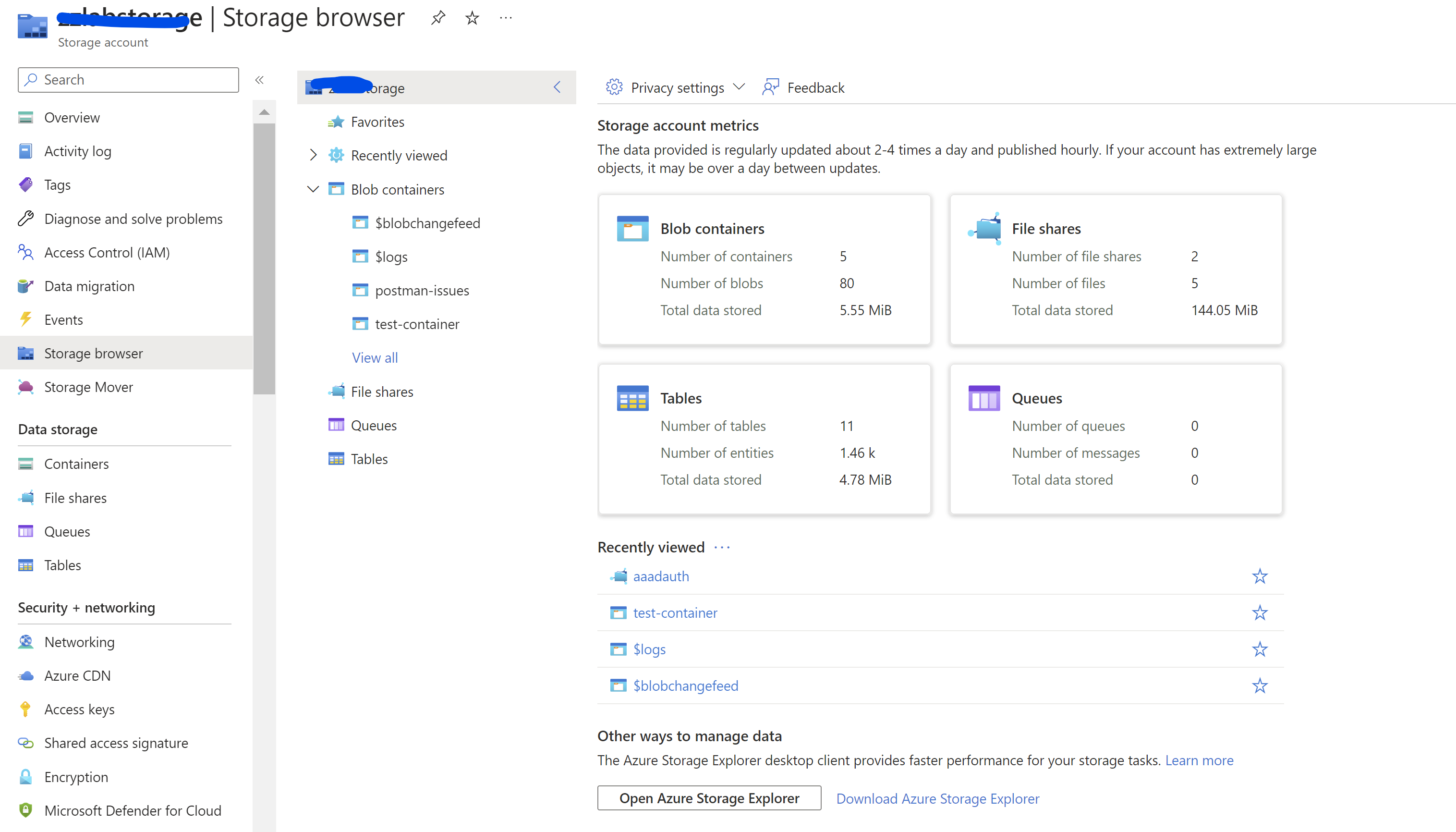Open Access Control (IAM) settings
This screenshot has height=832, width=1456.
(x=107, y=252)
